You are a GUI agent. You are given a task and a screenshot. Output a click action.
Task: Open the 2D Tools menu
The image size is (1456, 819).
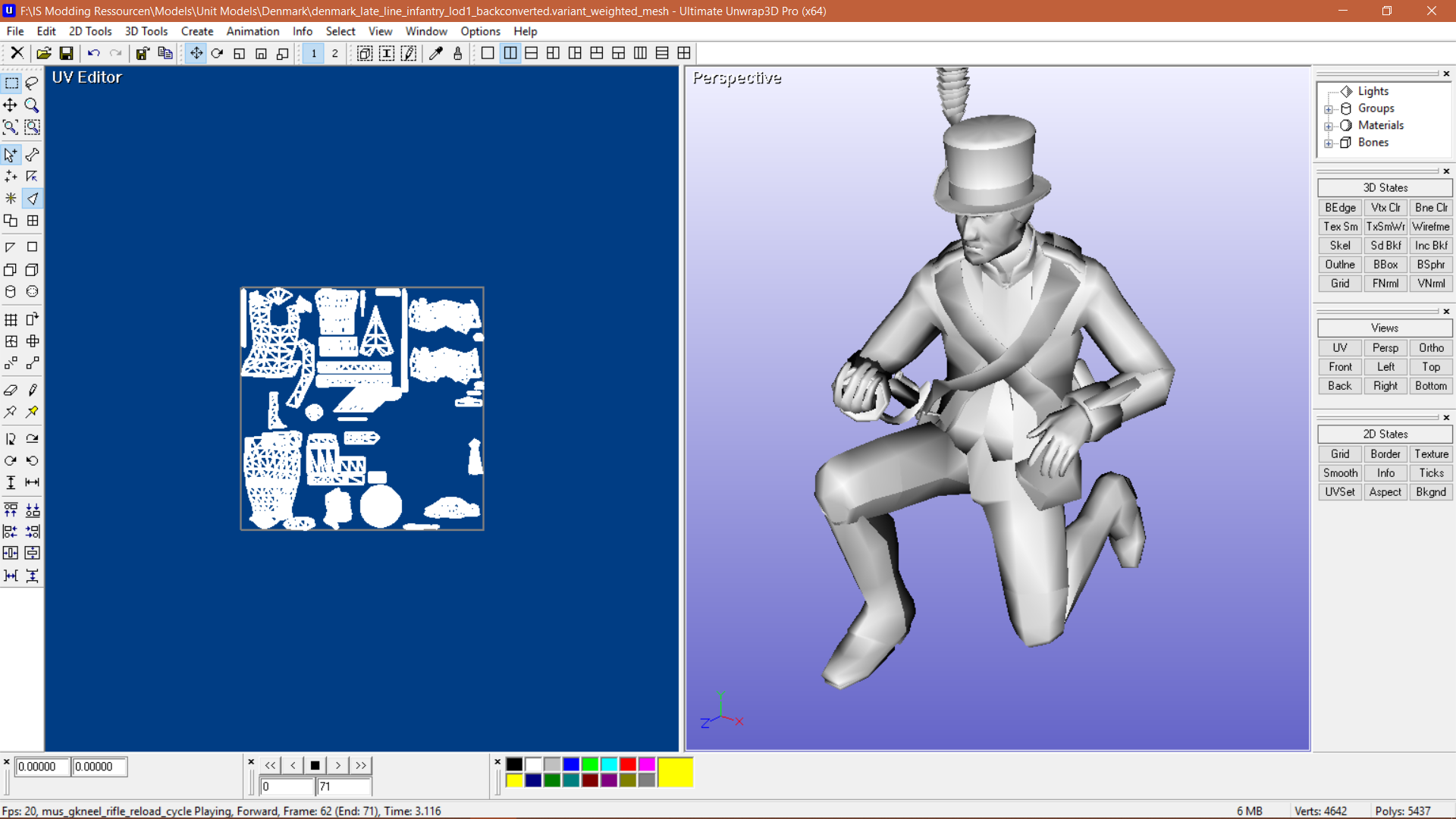coord(90,31)
